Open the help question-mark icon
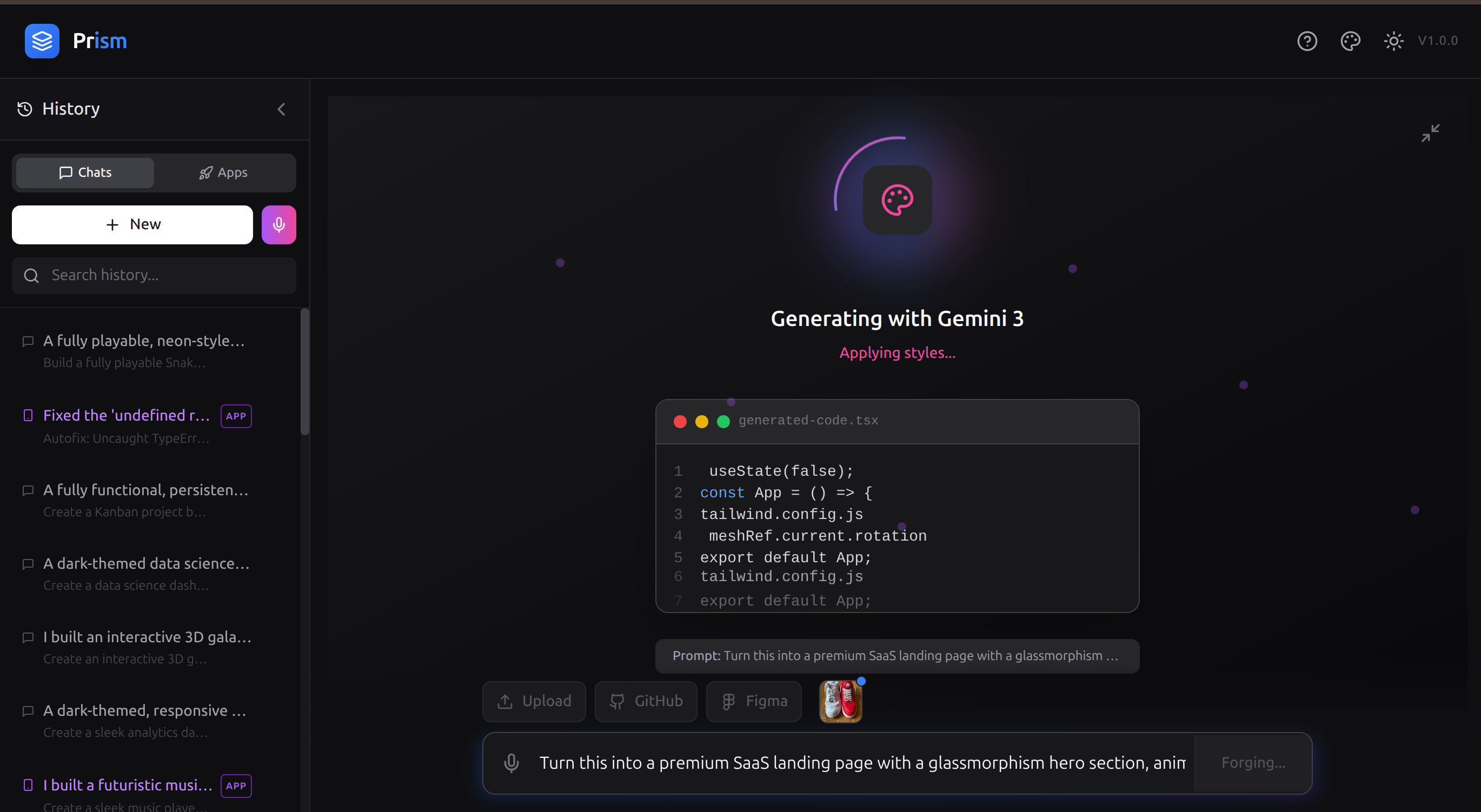The height and width of the screenshot is (812, 1481). [x=1307, y=41]
